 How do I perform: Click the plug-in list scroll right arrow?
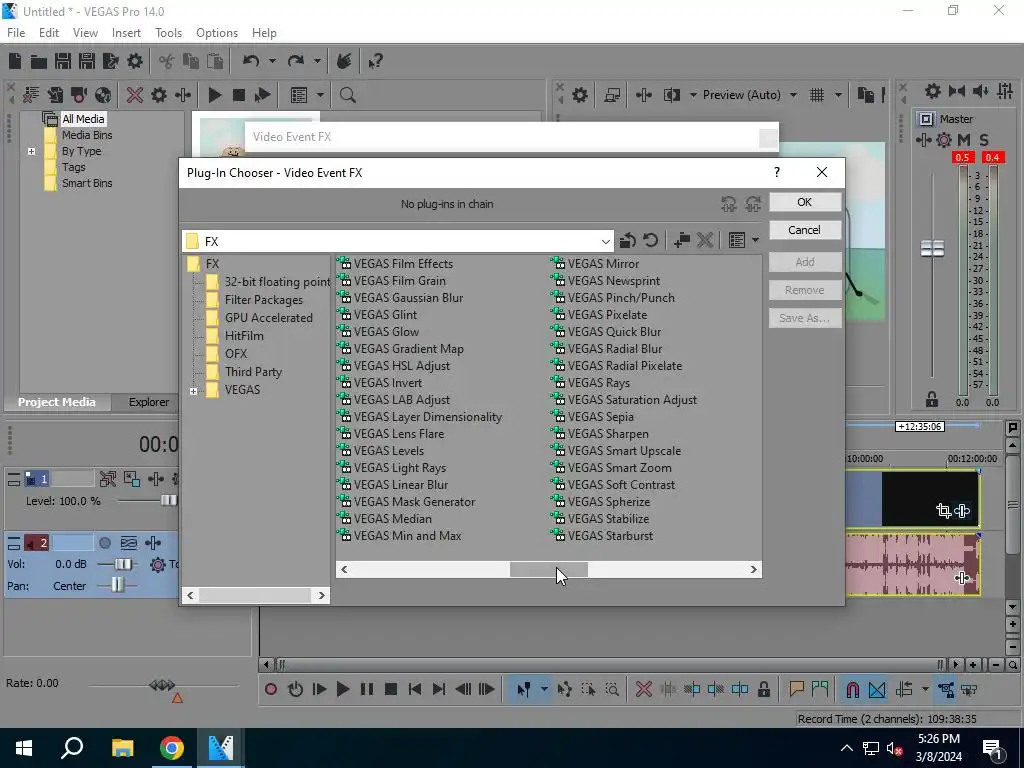pos(753,569)
